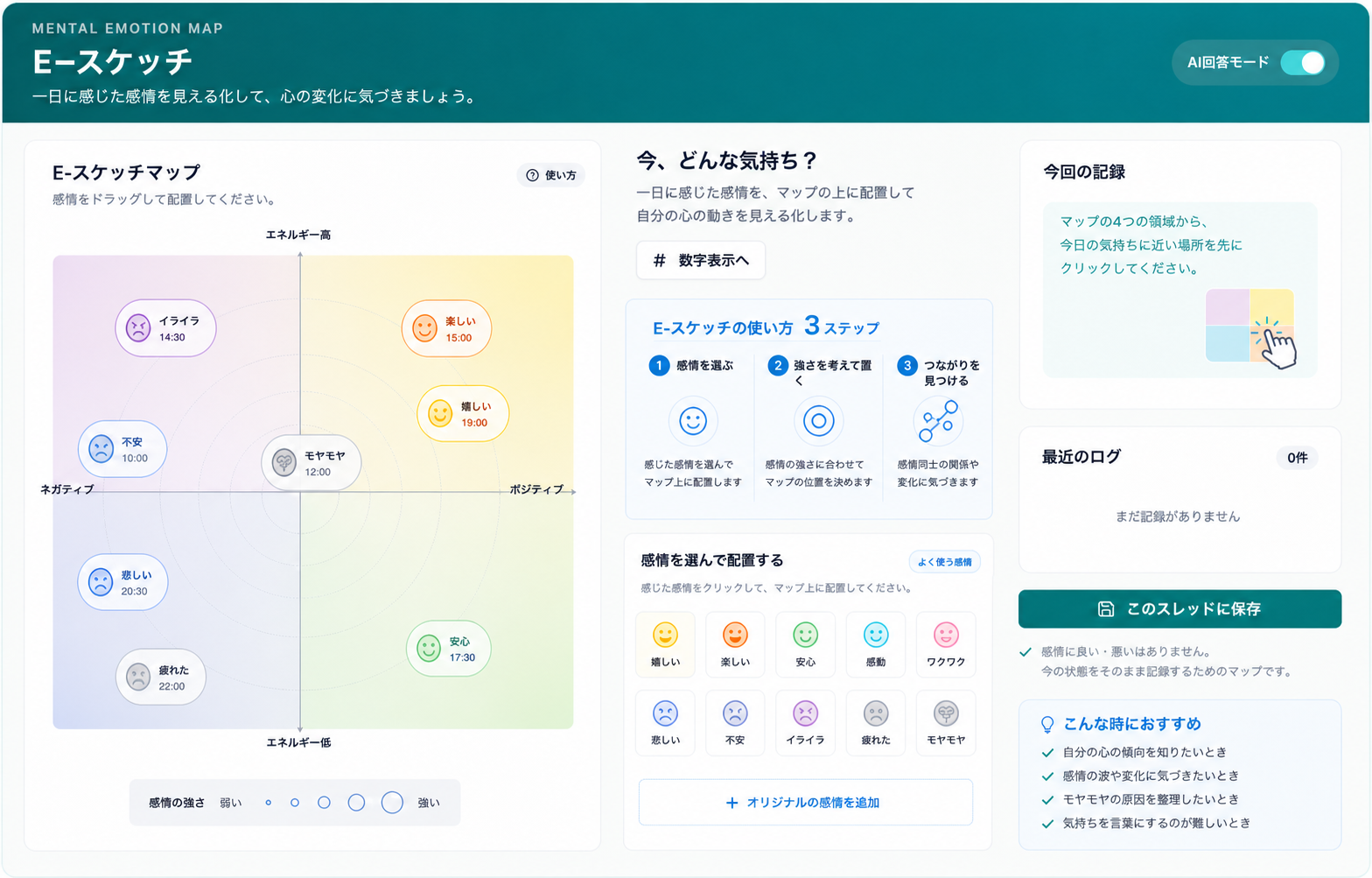The image size is (1372, 878).
Task: Choose the strongest emotion strength circle
Action: tap(392, 803)
